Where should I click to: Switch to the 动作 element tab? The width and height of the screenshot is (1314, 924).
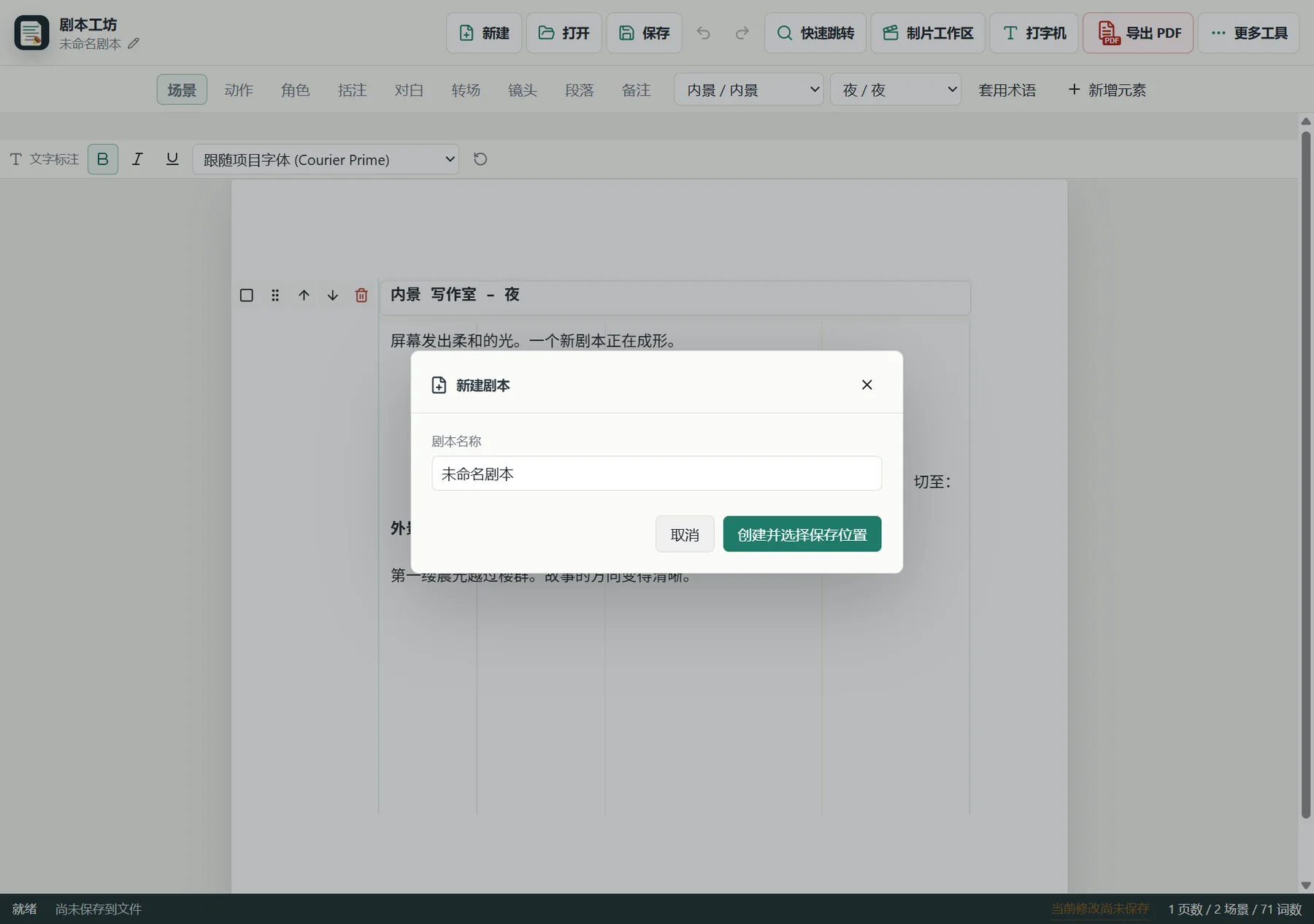(239, 90)
